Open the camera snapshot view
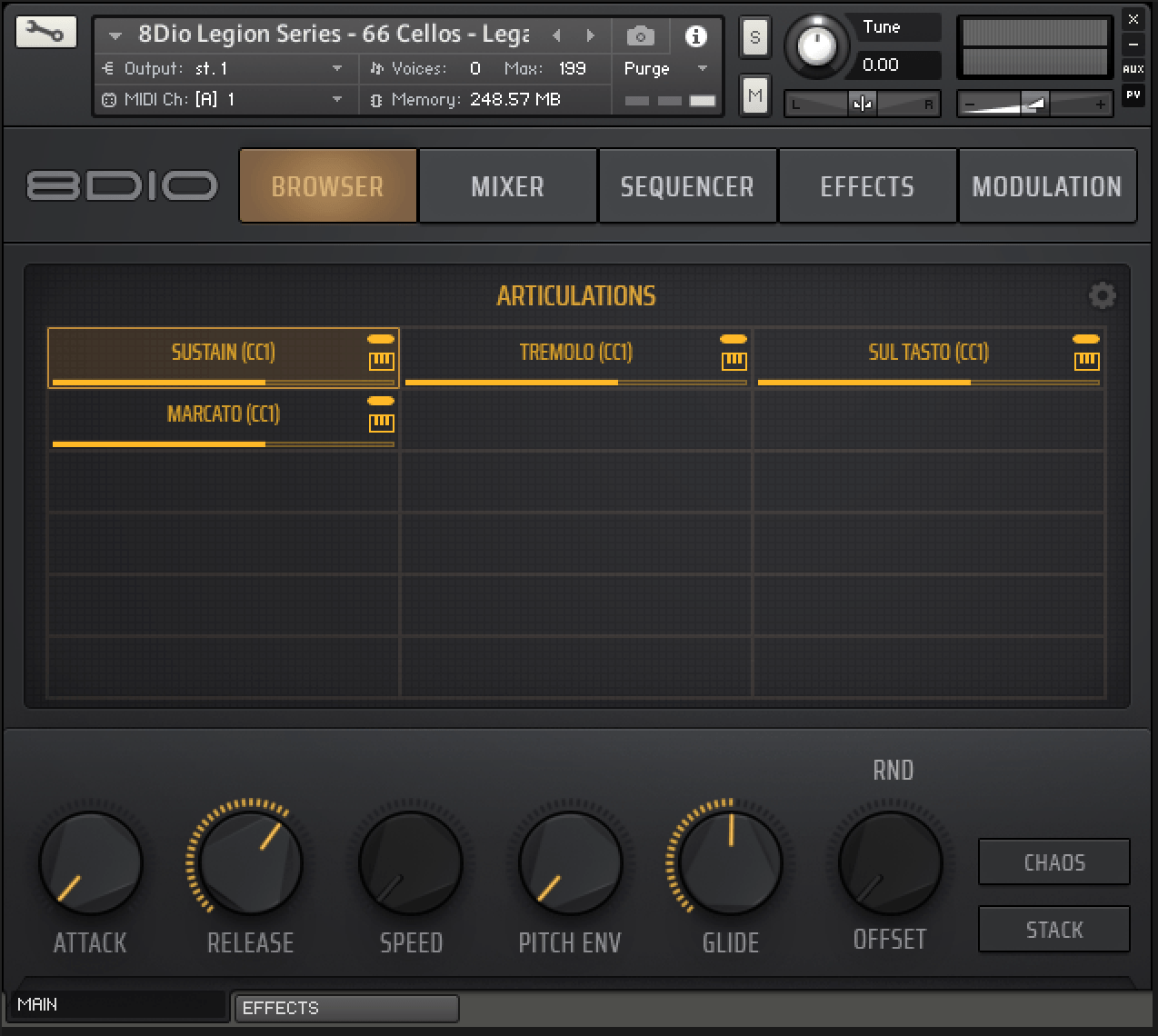The height and width of the screenshot is (1036, 1158). coord(641,36)
